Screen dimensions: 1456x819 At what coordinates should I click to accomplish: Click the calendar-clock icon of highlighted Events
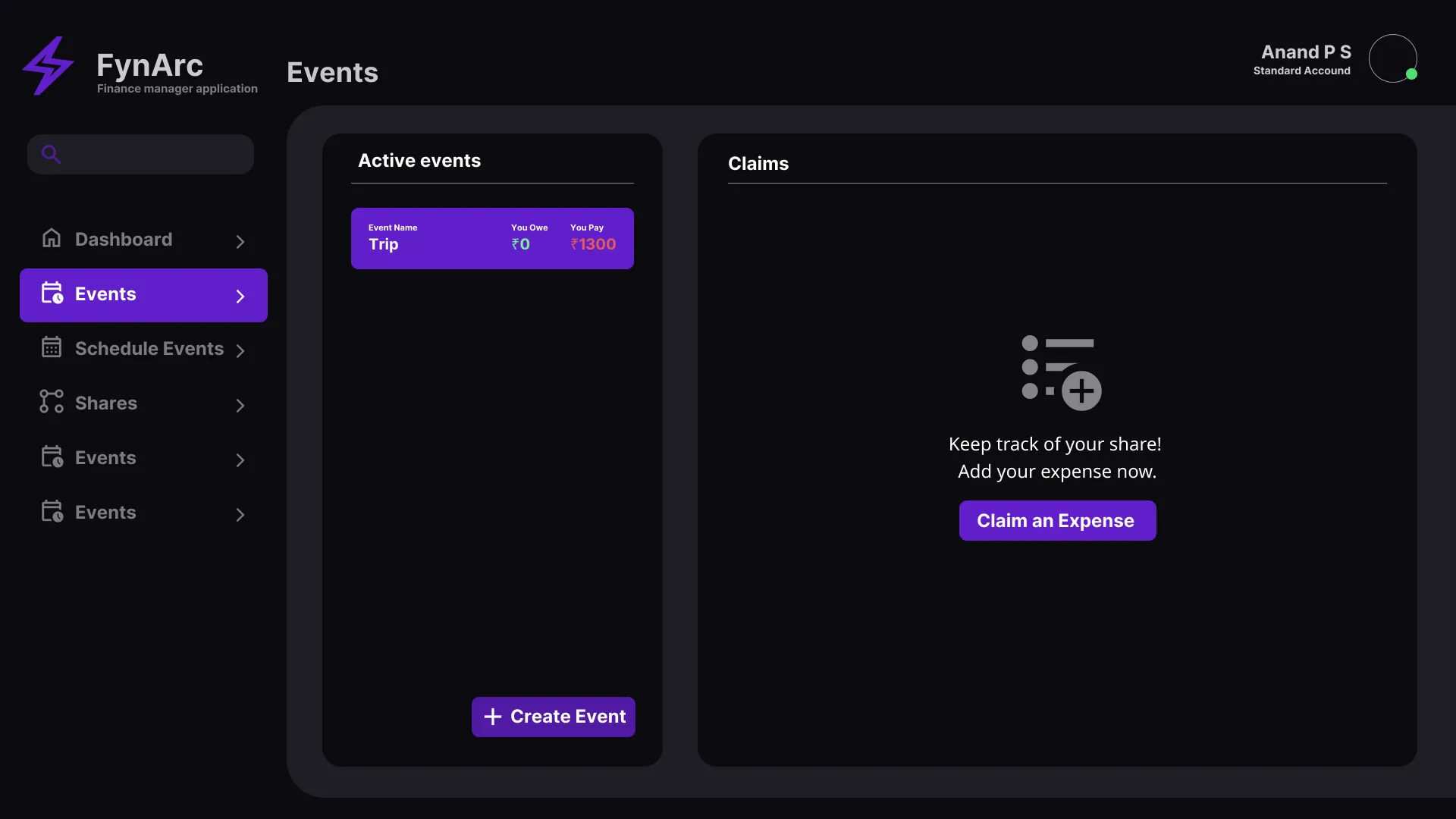click(52, 293)
